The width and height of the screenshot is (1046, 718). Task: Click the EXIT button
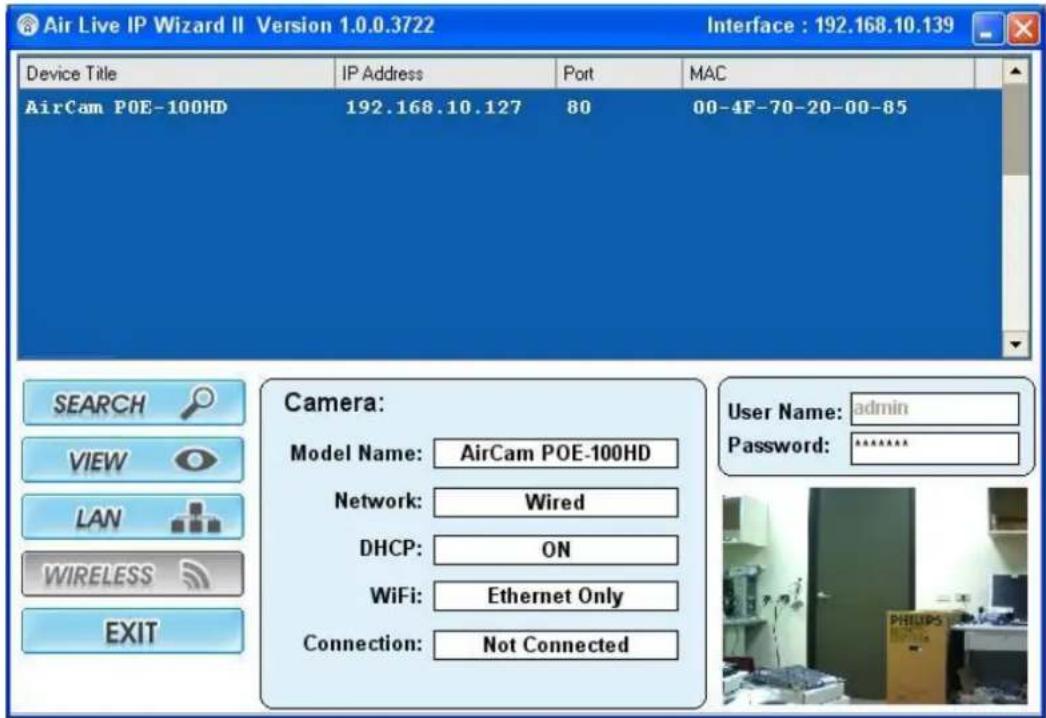(133, 631)
